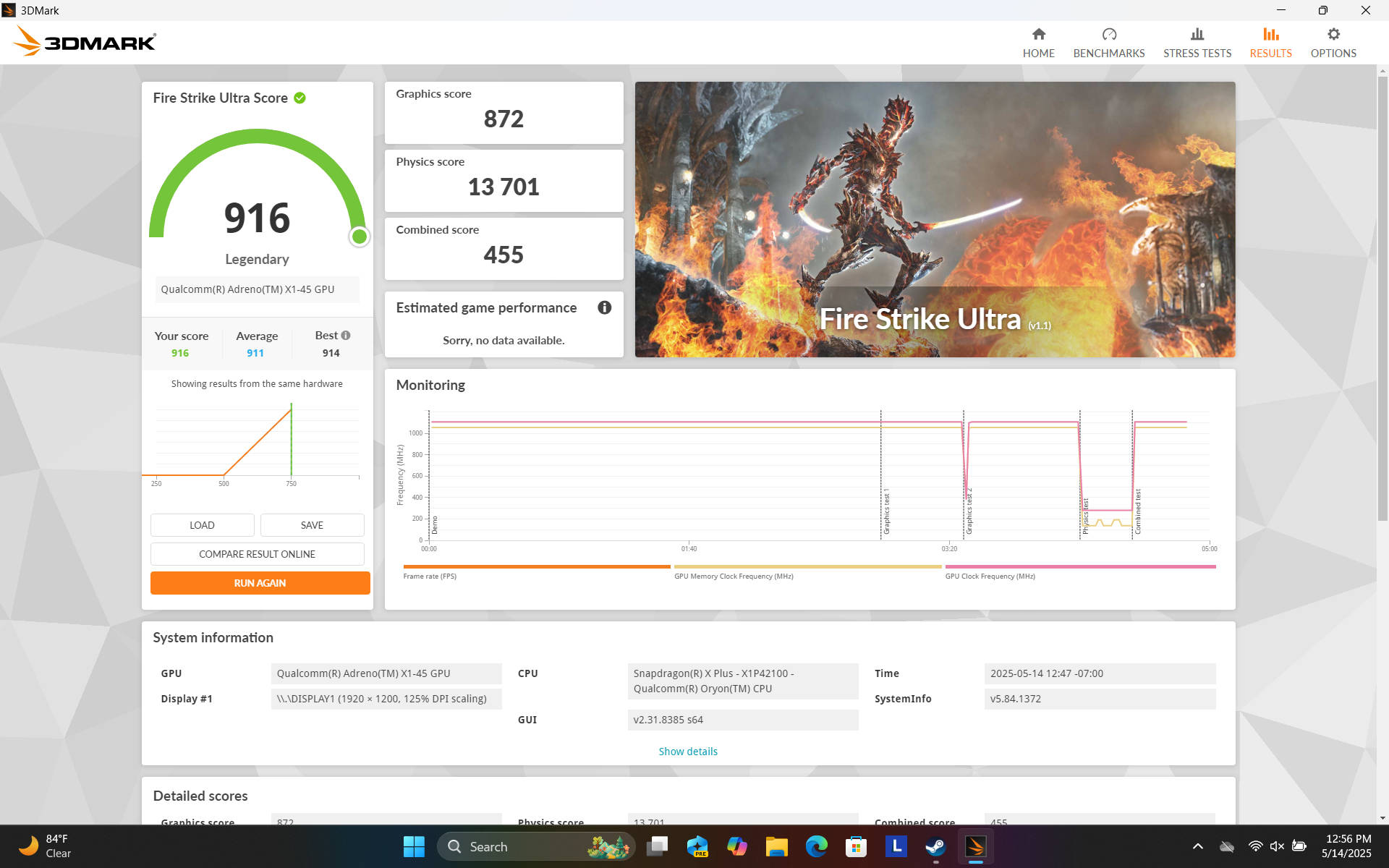The image size is (1389, 868).
Task: Click the Run Again button
Action: (x=260, y=583)
